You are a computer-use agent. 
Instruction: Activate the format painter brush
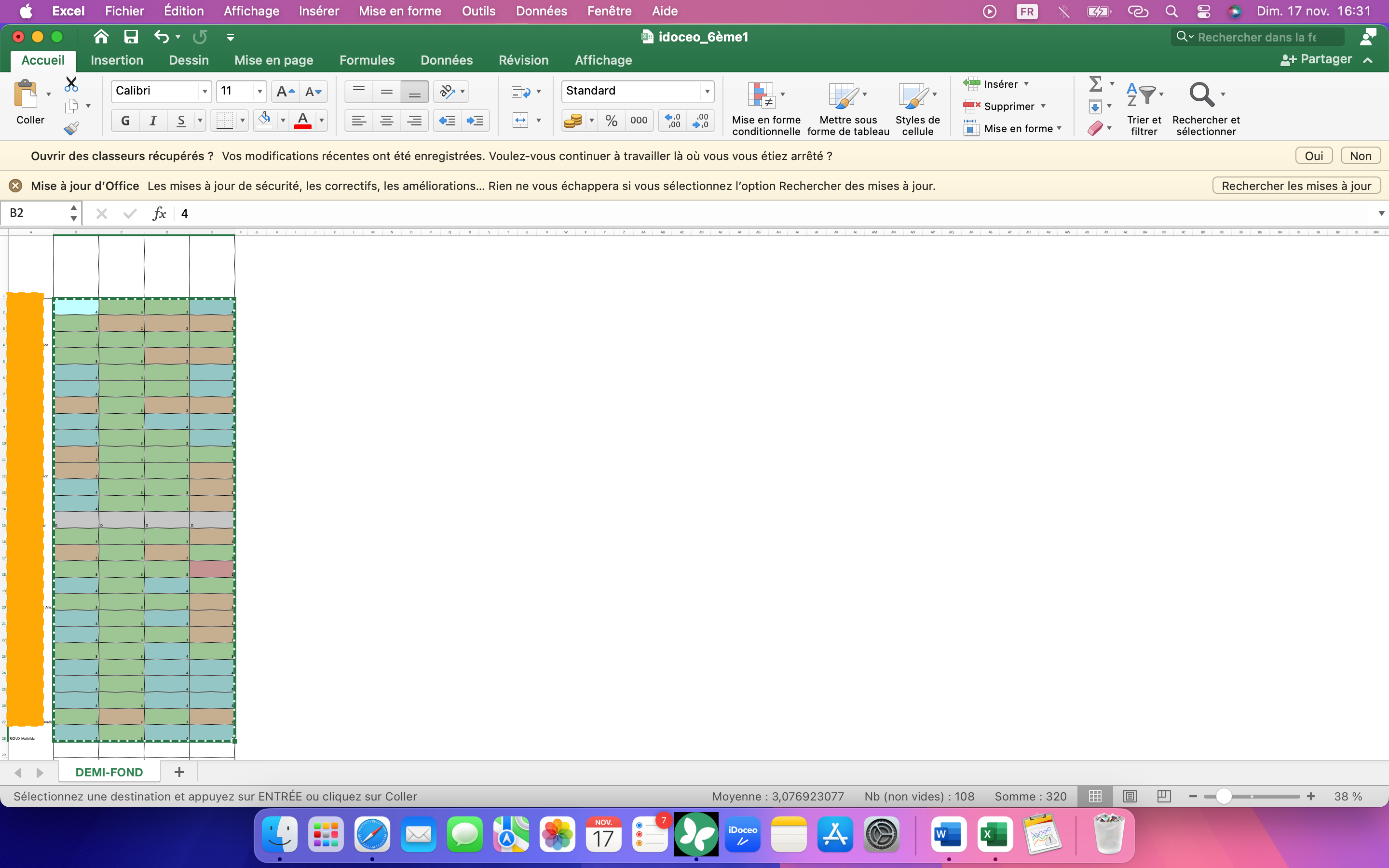[71, 128]
